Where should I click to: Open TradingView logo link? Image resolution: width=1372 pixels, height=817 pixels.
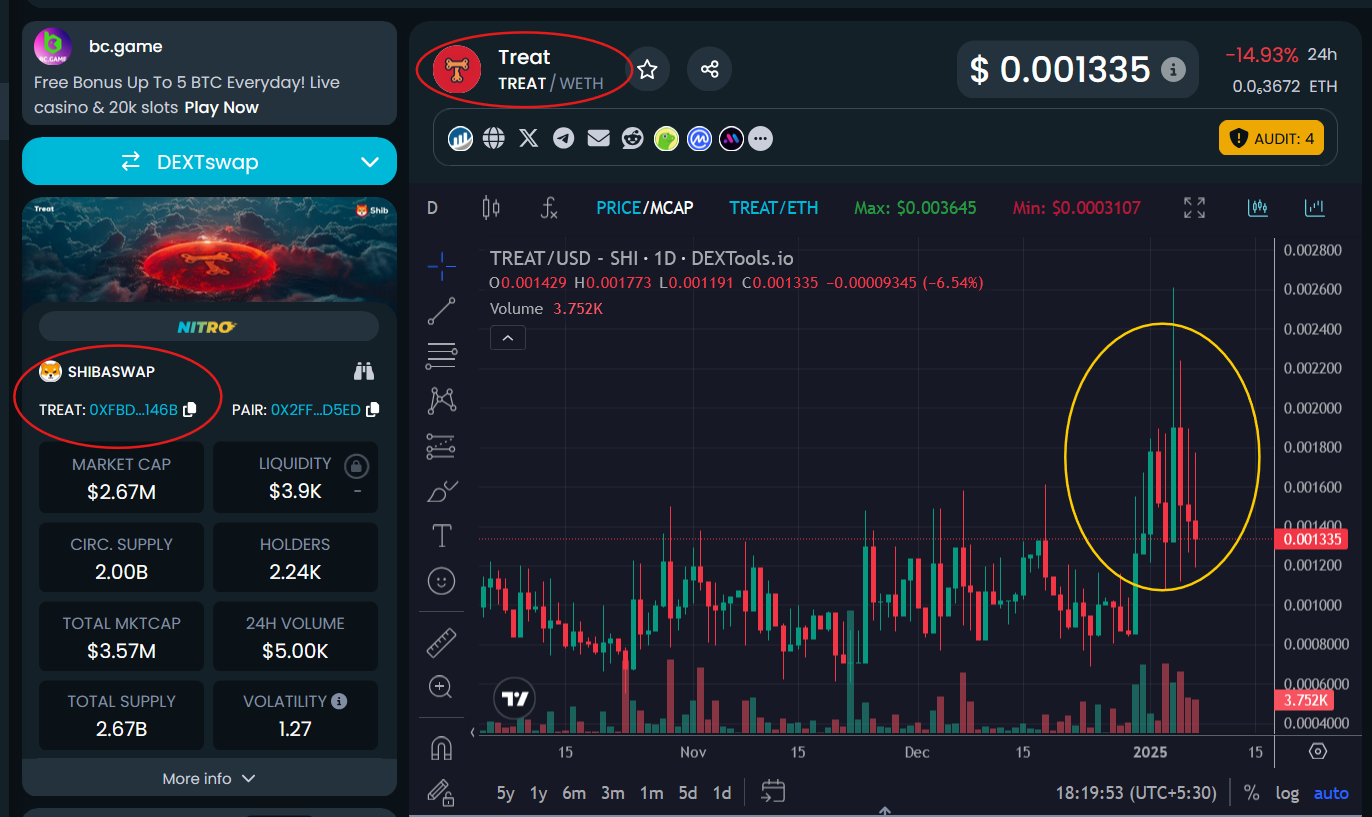pos(514,699)
